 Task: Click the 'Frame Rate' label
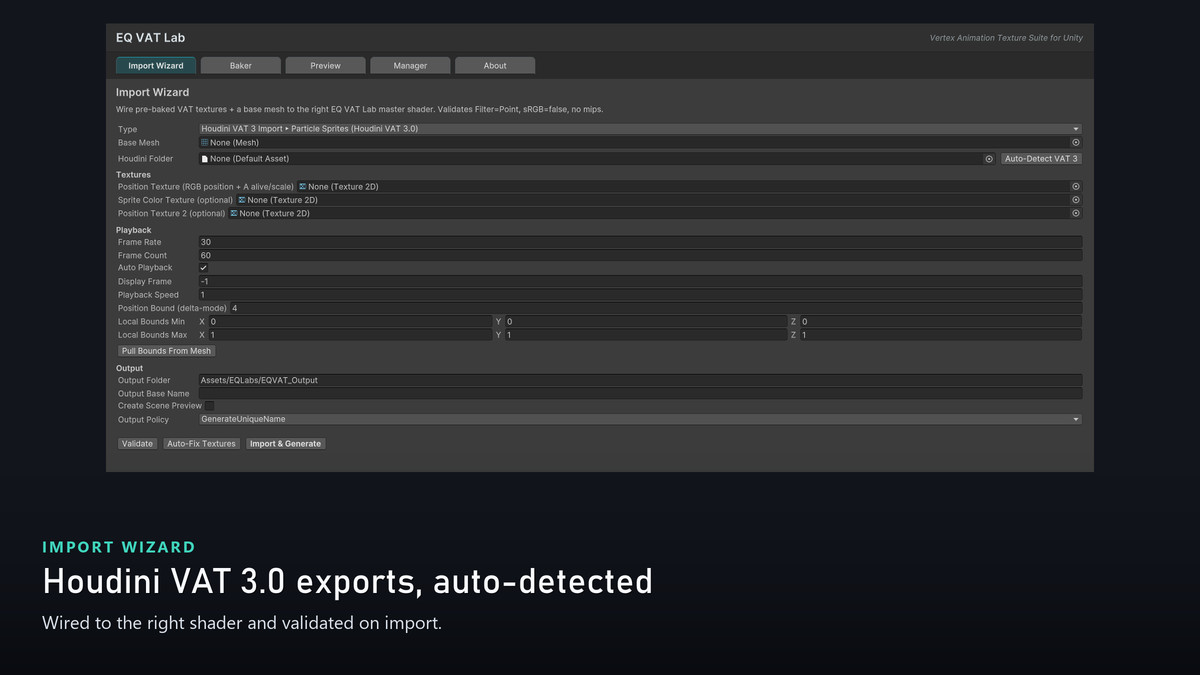coord(139,242)
